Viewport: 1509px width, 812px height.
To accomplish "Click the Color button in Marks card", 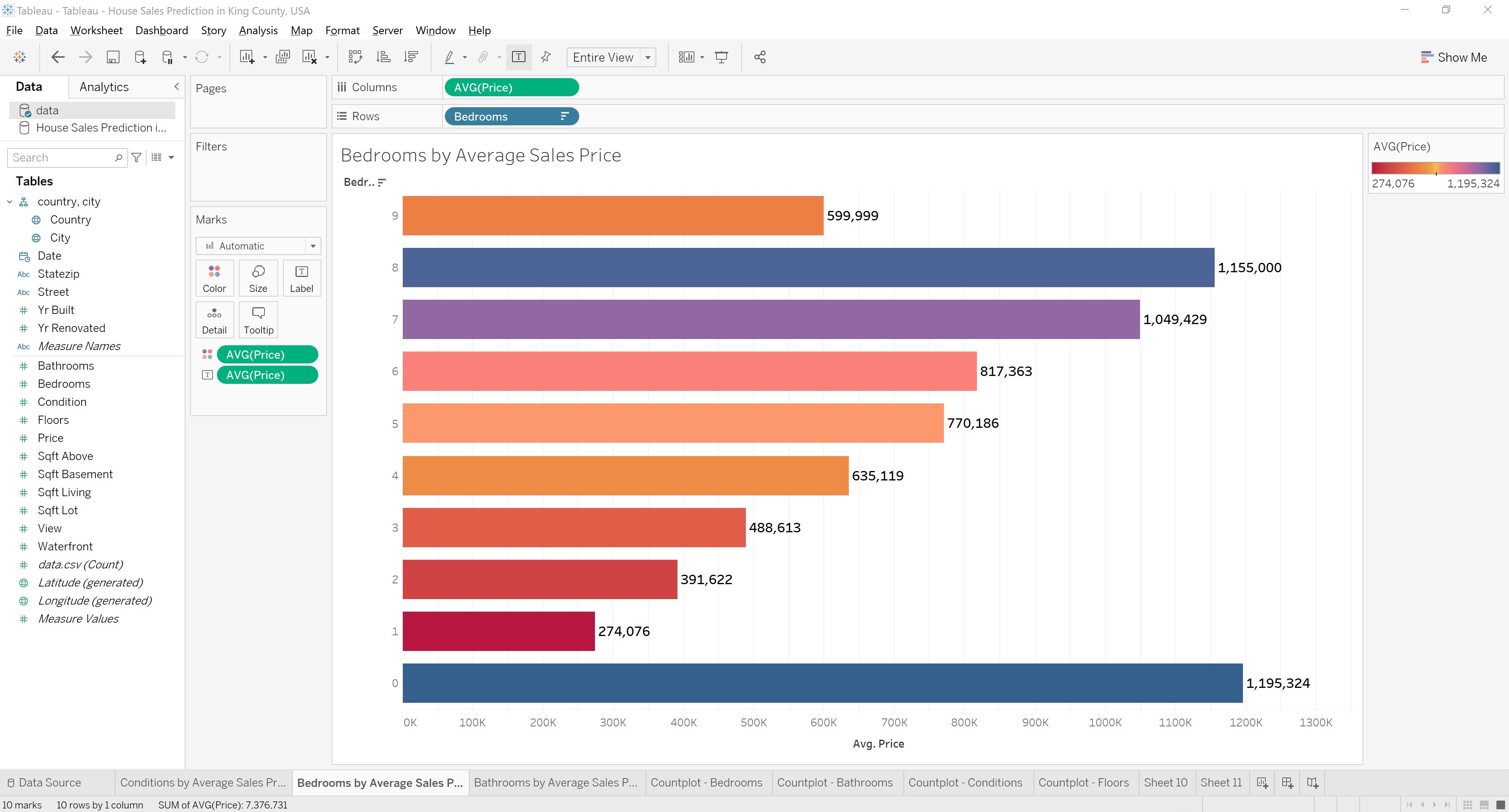I will click(x=214, y=278).
